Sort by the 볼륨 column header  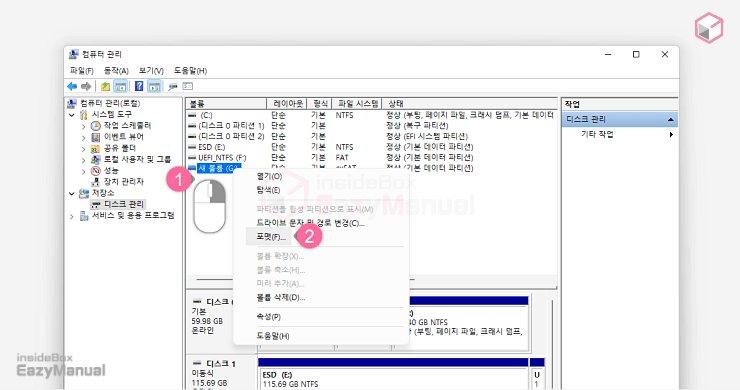click(227, 104)
